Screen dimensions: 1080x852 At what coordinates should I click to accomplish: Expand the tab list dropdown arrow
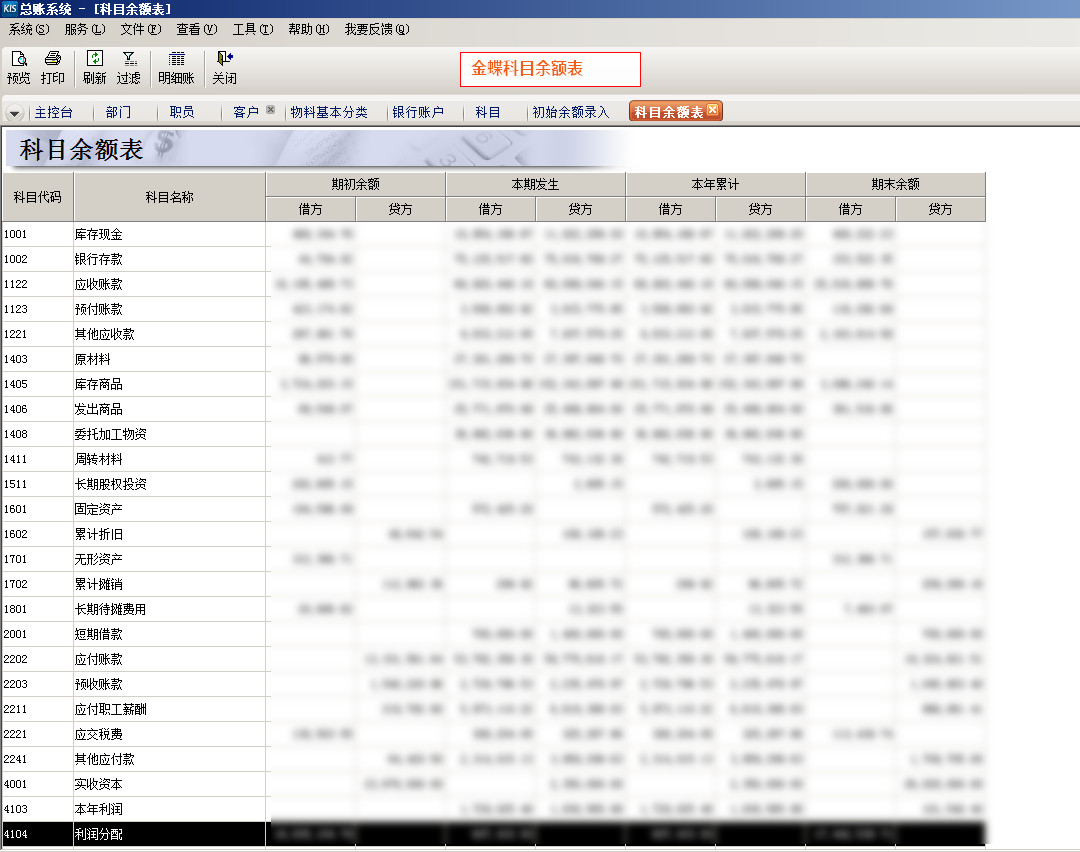[x=15, y=113]
